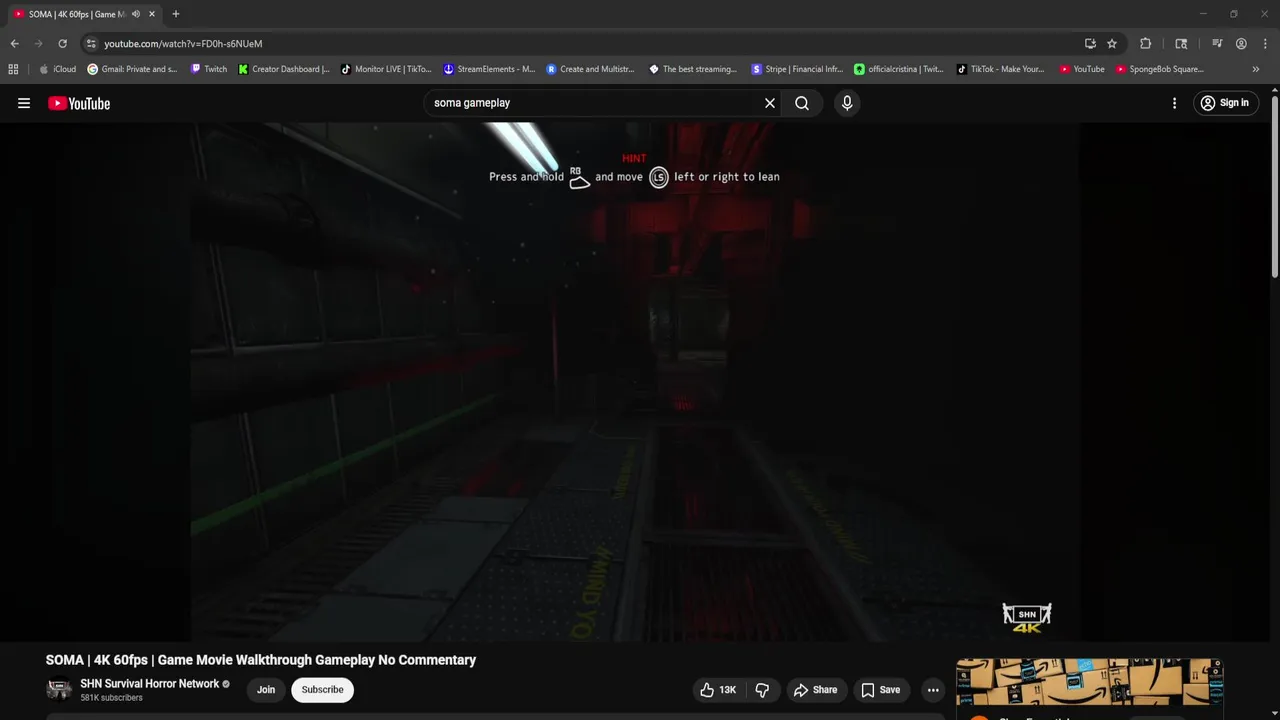This screenshot has height=720, width=1280.
Task: Reload the current page
Action: (62, 44)
